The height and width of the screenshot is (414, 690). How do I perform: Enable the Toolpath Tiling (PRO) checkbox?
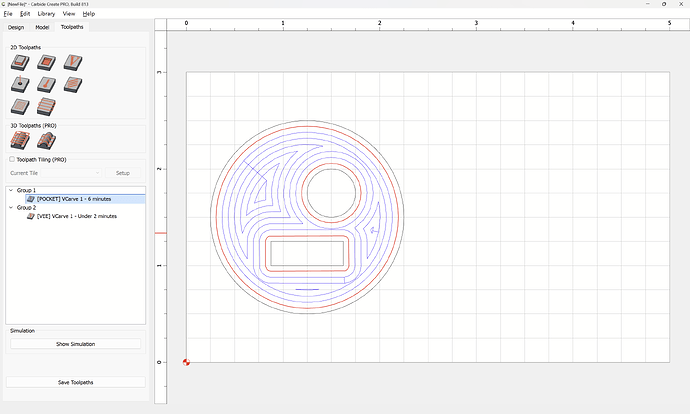pos(12,159)
